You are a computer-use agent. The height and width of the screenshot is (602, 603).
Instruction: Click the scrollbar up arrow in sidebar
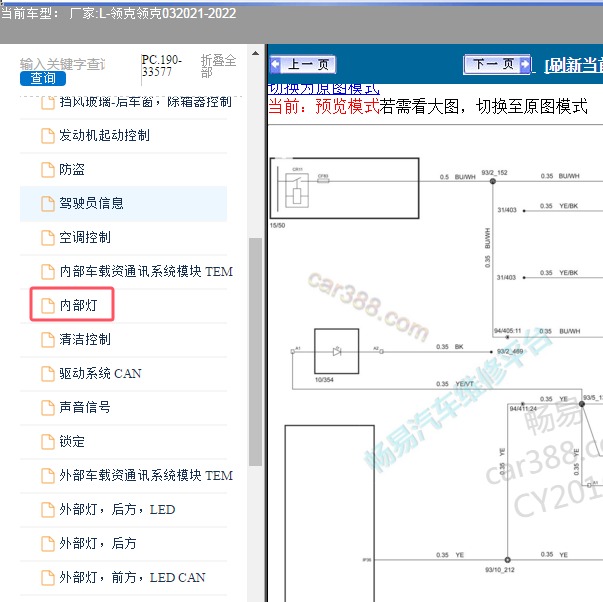[255, 53]
